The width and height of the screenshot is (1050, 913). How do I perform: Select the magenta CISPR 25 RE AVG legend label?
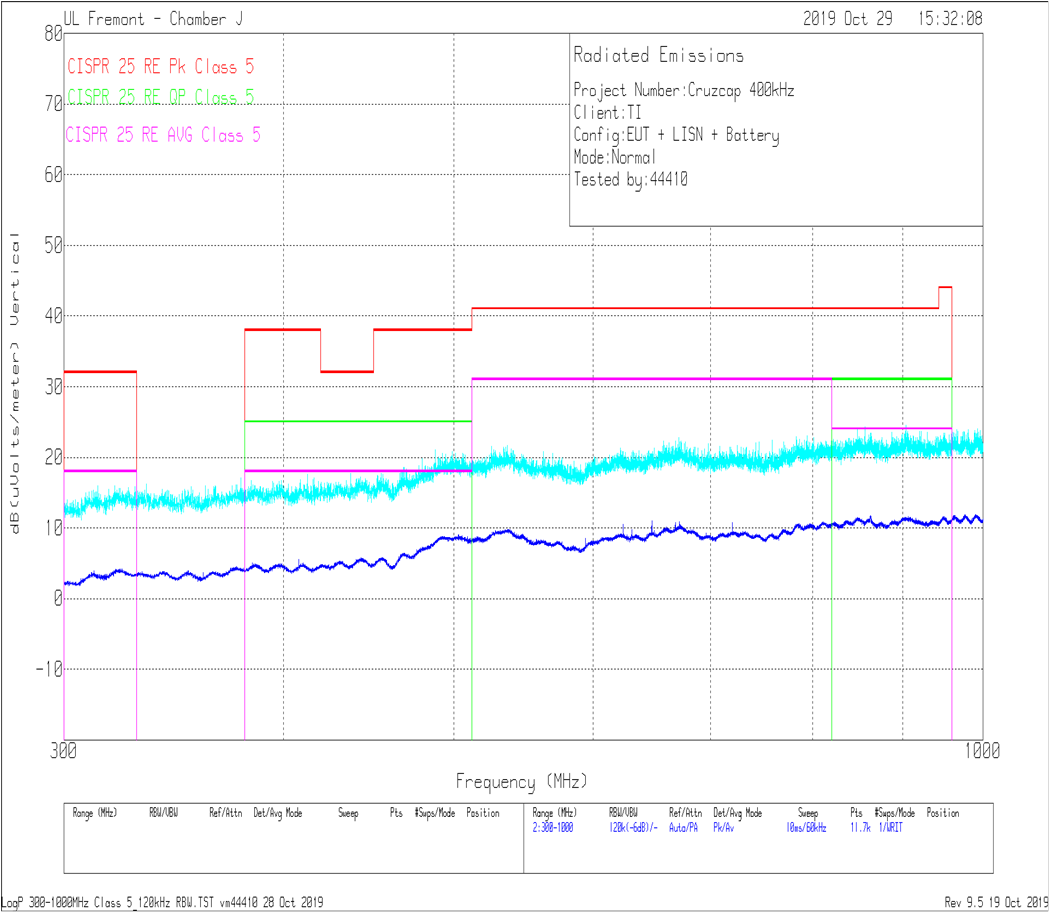click(x=163, y=135)
